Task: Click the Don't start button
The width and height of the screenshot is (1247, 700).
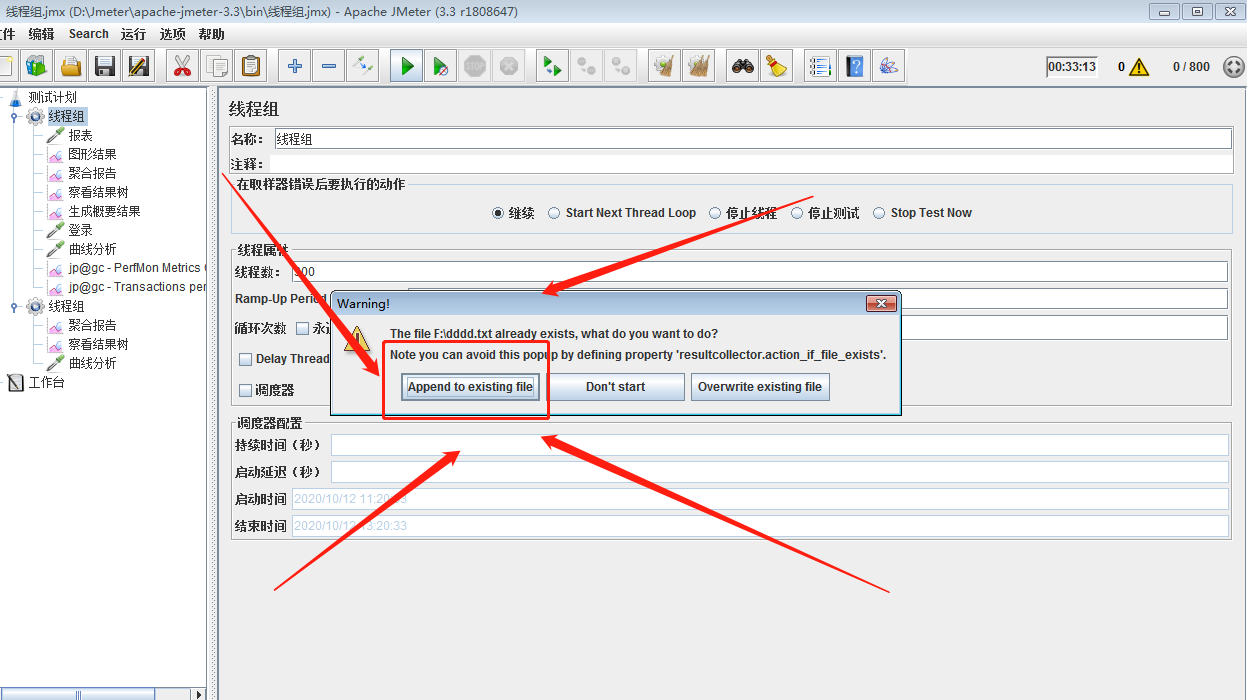Action: coord(615,387)
